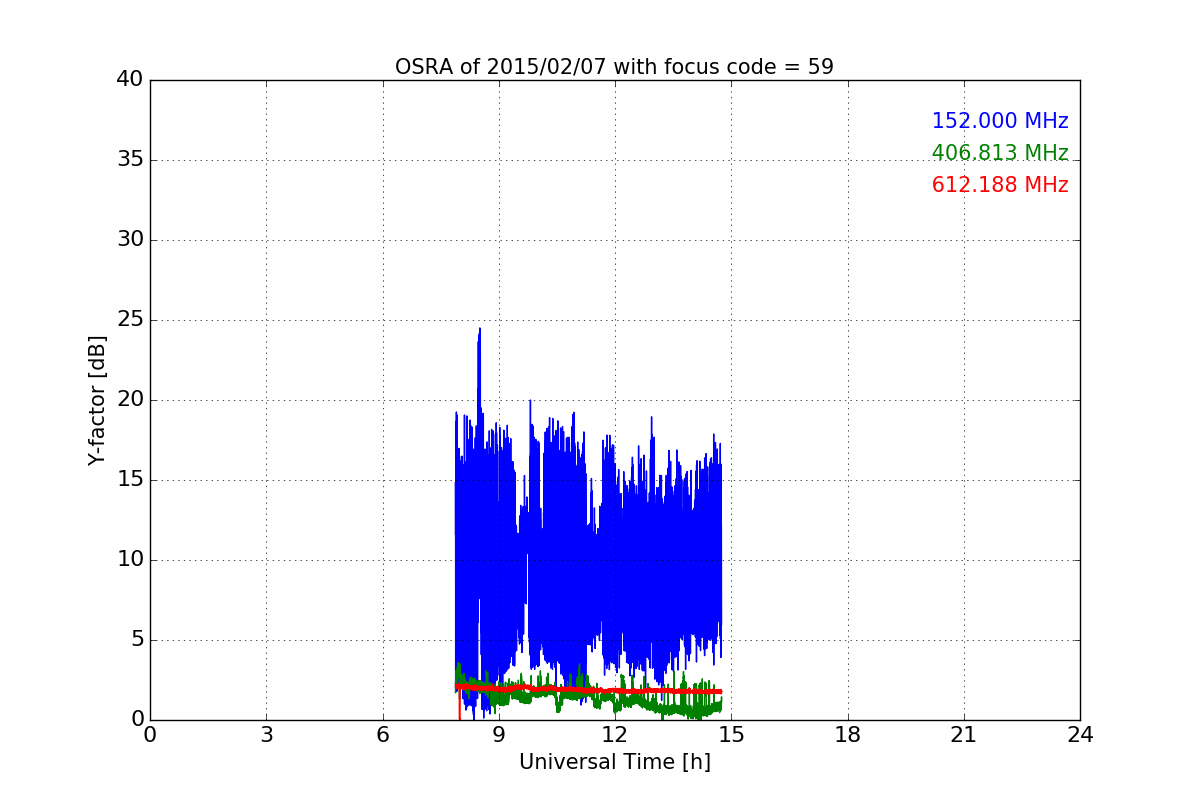Click y-axis tick label 25

click(130, 320)
